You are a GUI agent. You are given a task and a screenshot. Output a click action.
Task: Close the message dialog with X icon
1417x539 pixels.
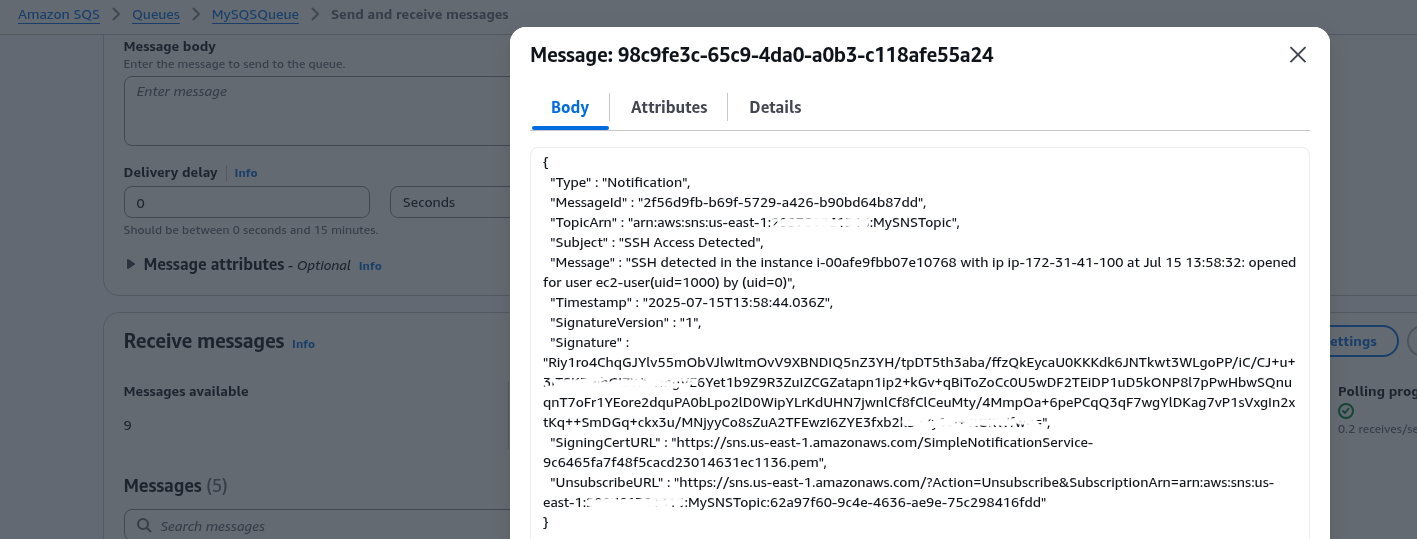click(1297, 55)
